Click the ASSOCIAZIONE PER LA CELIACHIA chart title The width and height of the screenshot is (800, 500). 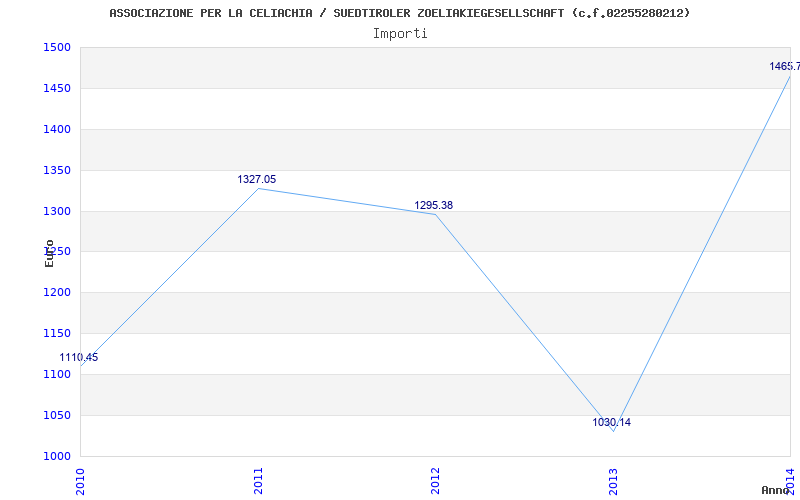point(399,13)
